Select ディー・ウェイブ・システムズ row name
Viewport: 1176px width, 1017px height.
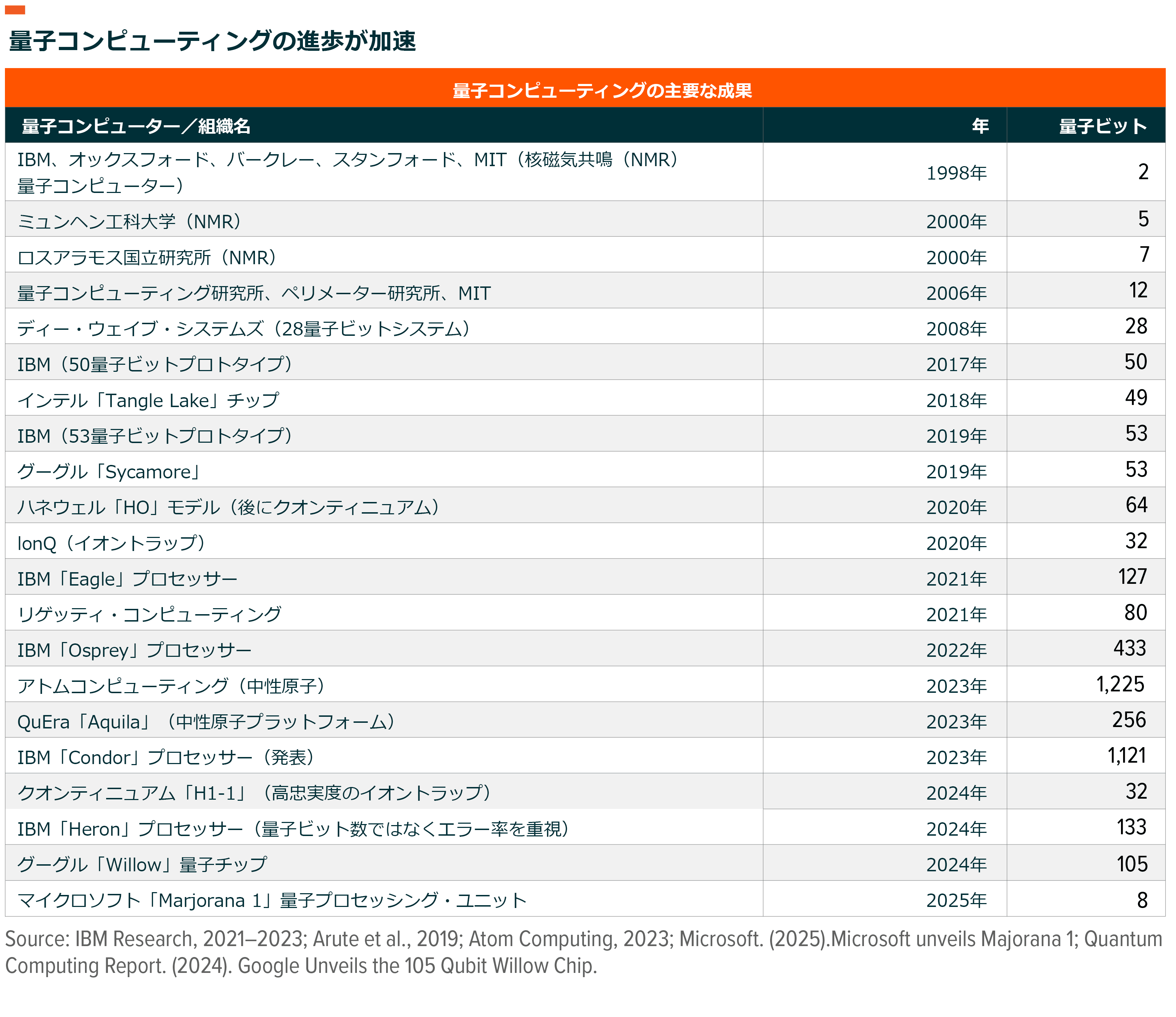(x=243, y=329)
